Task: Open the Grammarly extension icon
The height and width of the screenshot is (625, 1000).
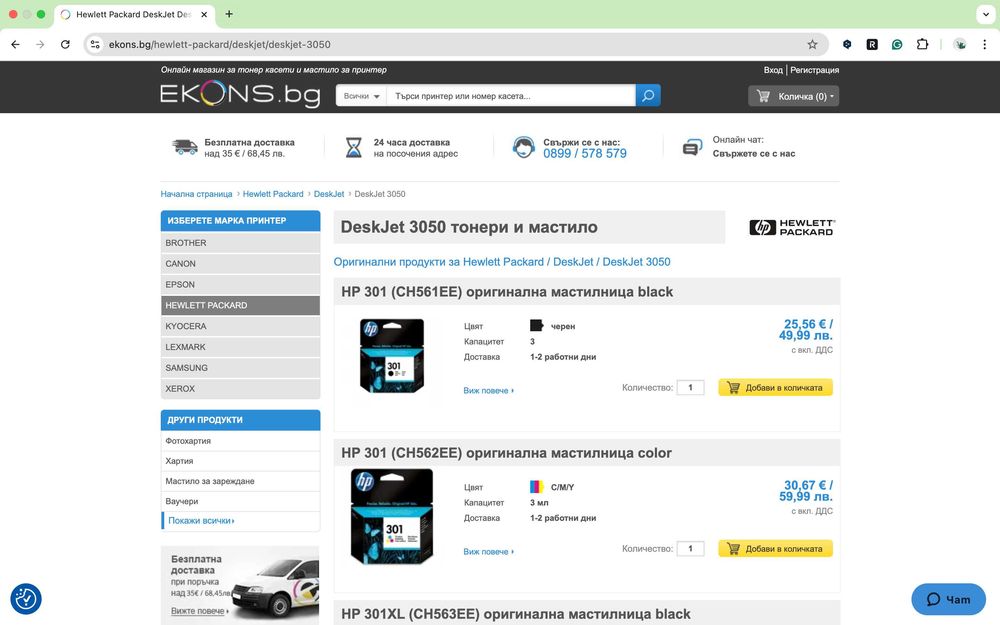Action: [x=897, y=45]
